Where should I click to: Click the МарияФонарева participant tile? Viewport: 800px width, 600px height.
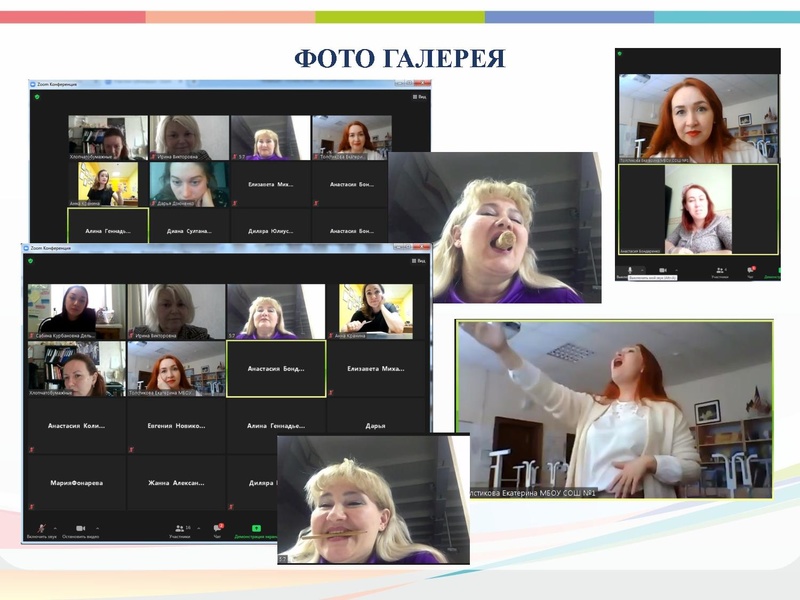77,482
